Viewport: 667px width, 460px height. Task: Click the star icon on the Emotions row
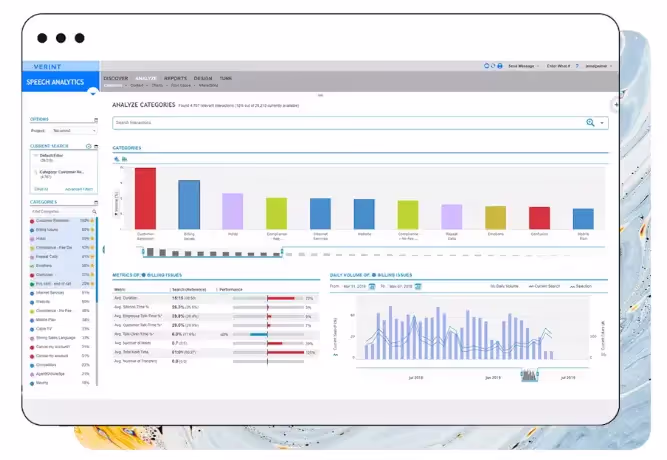[x=92, y=266]
